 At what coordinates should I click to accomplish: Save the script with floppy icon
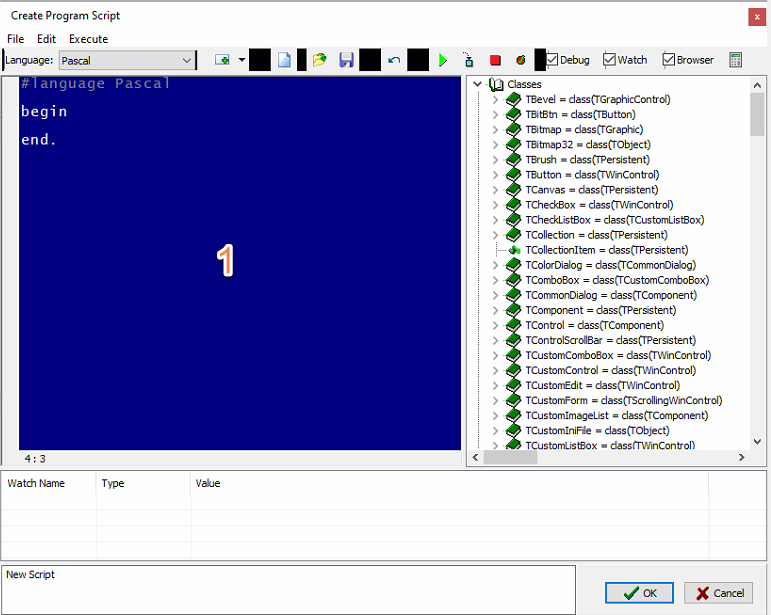(346, 60)
